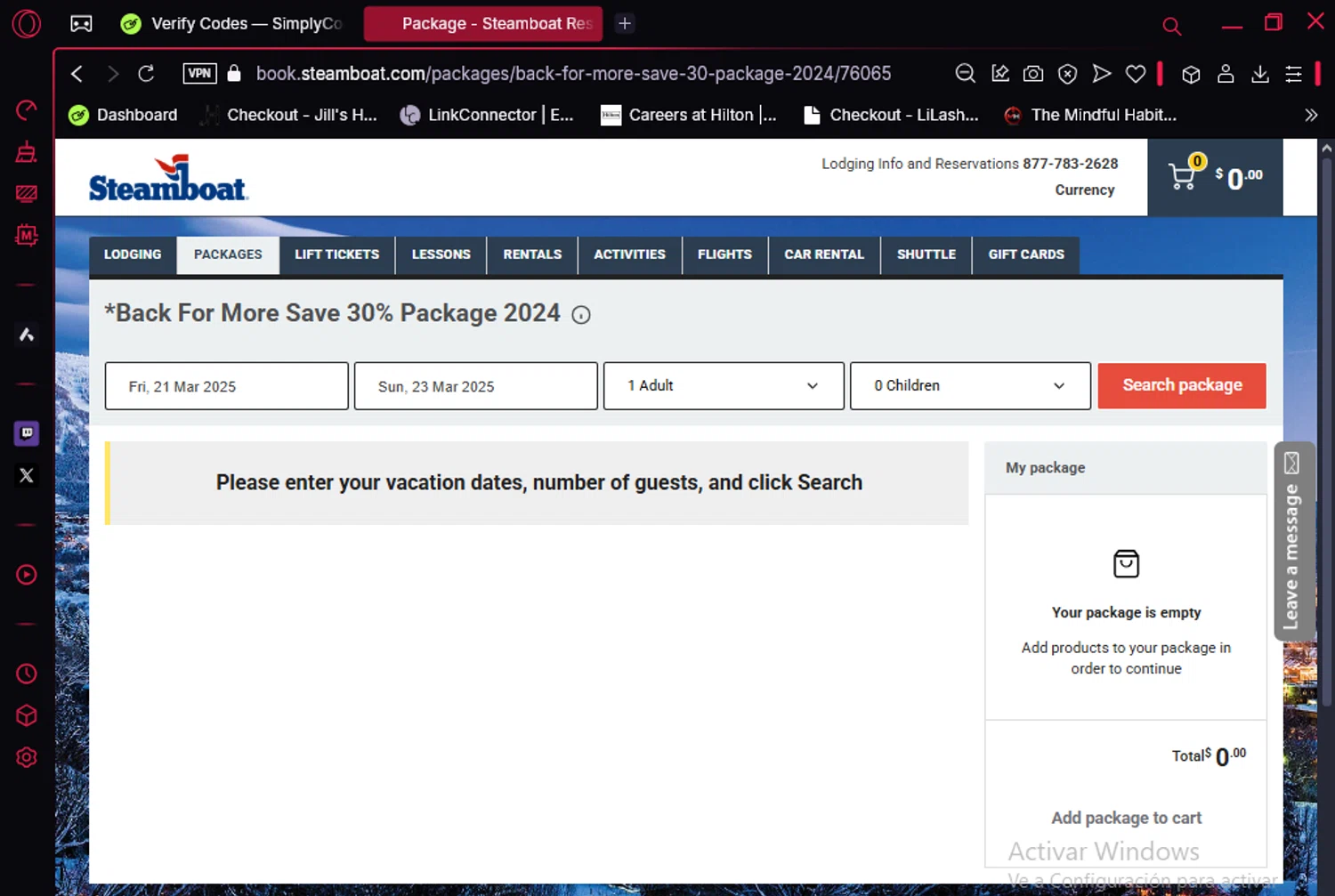The width and height of the screenshot is (1335, 896).
Task: Open Easy Setup sliders icon
Action: [1294, 74]
